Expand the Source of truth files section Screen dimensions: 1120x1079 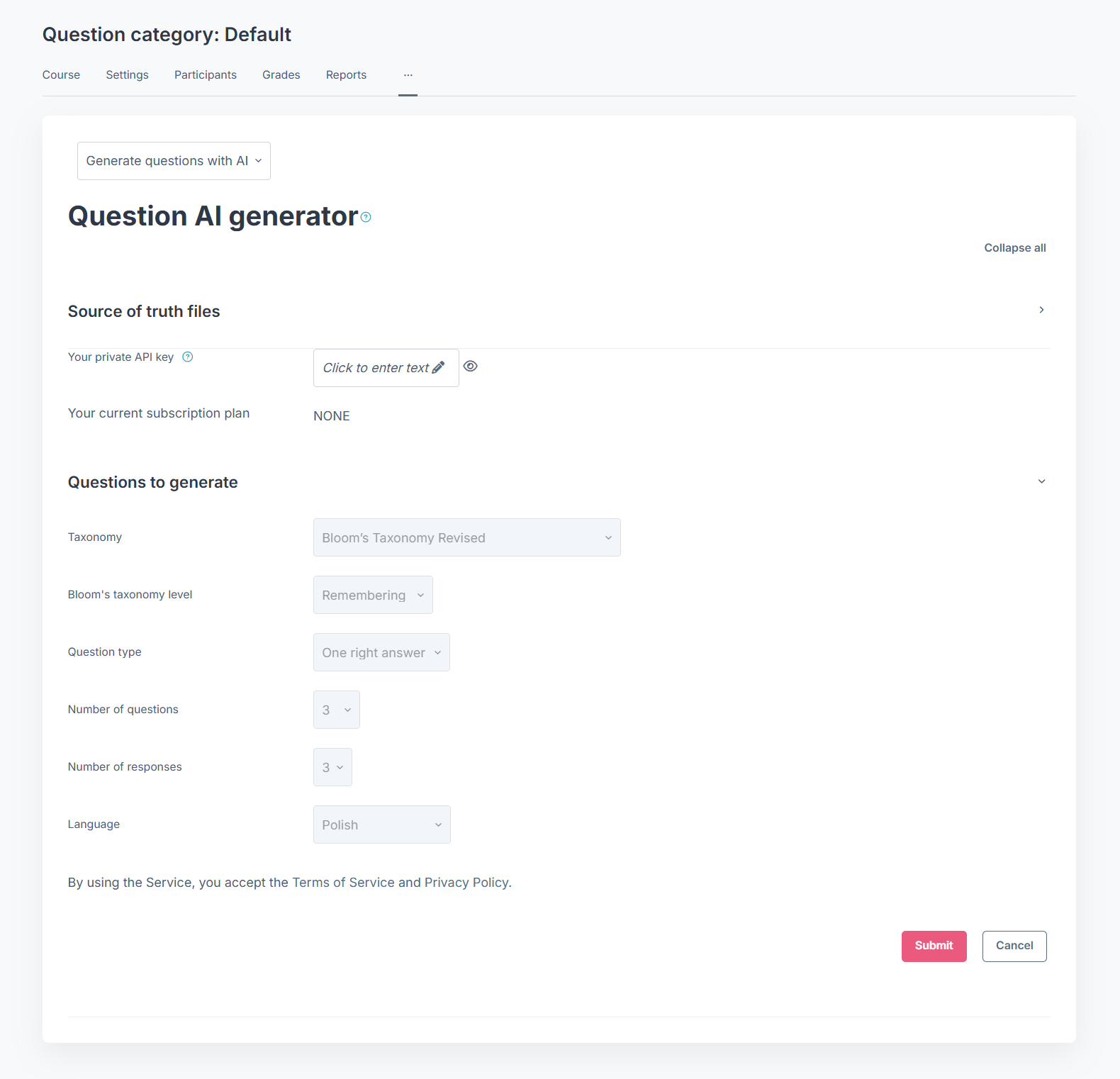pos(1041,310)
